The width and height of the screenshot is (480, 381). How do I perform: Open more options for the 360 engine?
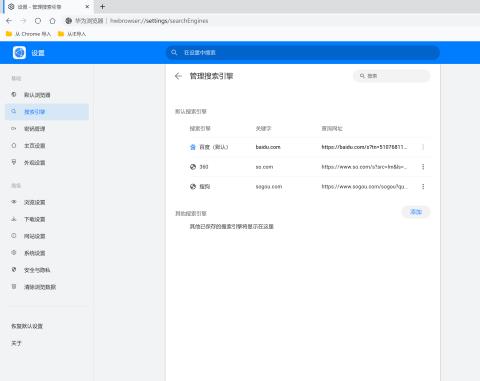point(423,167)
